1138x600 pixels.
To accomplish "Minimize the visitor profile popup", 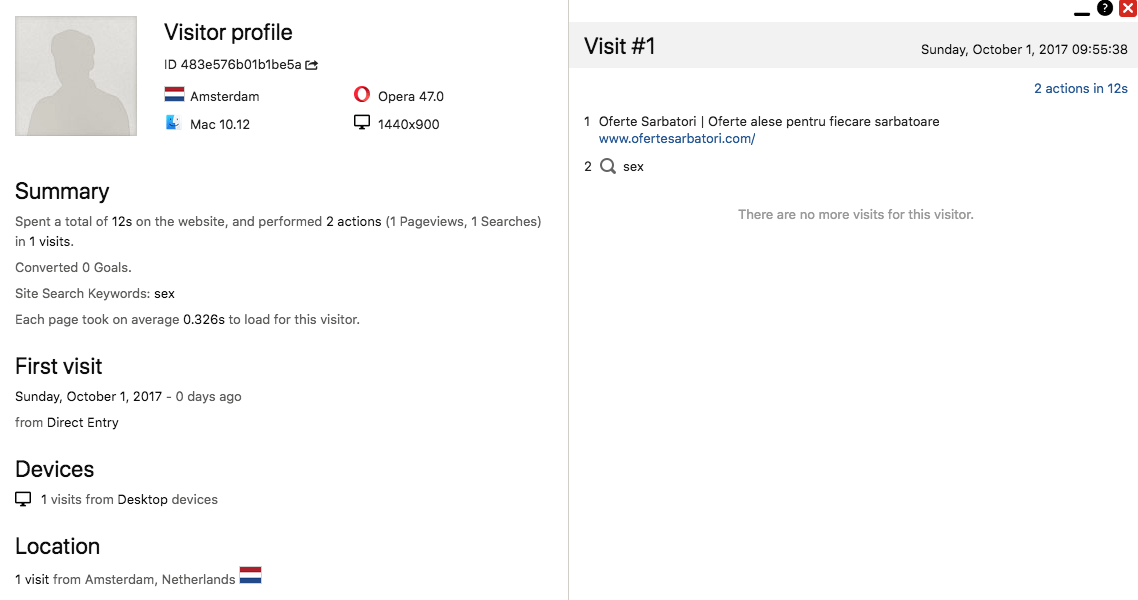I will 1082,12.
